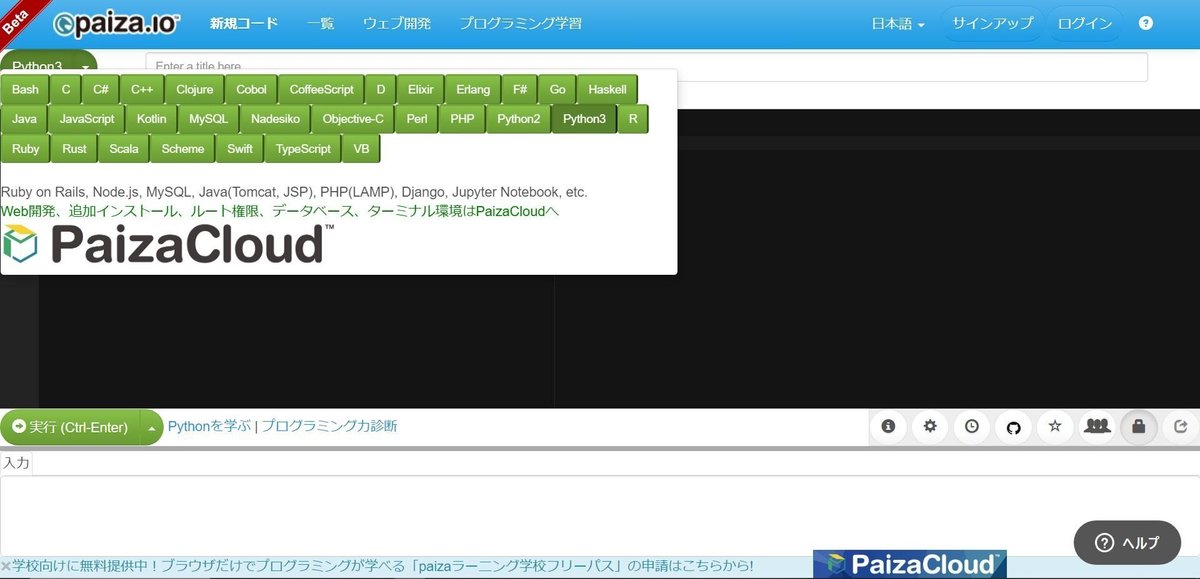Open the ウェブ開発 menu item
Viewport: 1200px width, 579px height.
tap(396, 22)
